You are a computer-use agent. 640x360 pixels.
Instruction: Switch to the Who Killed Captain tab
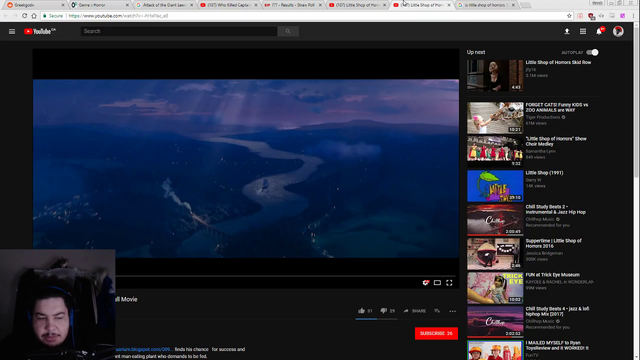point(228,5)
